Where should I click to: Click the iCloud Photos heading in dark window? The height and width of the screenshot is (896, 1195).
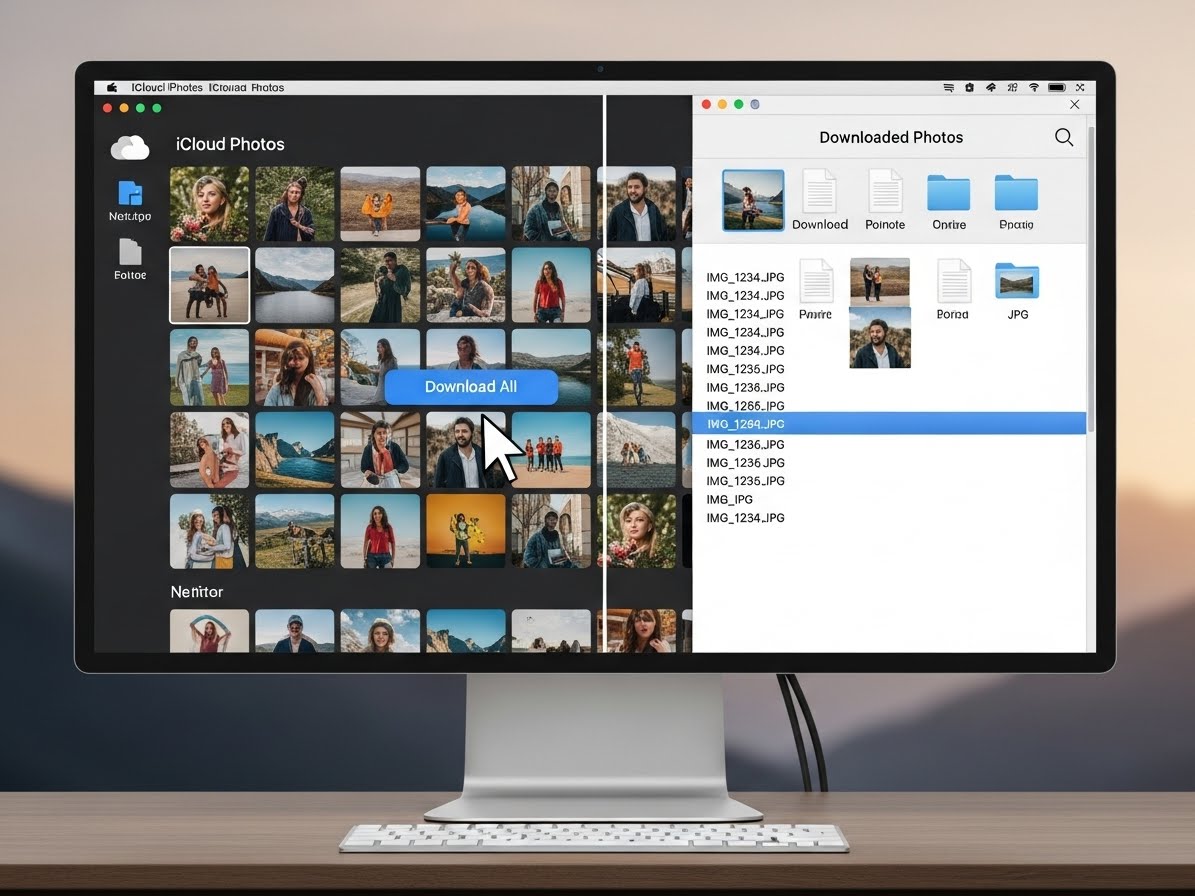click(x=230, y=144)
